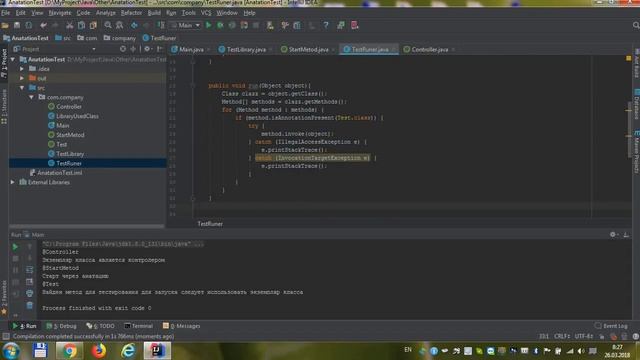
Task: Click the Paste toolbar icon
Action: pyautogui.click(x=93, y=25)
